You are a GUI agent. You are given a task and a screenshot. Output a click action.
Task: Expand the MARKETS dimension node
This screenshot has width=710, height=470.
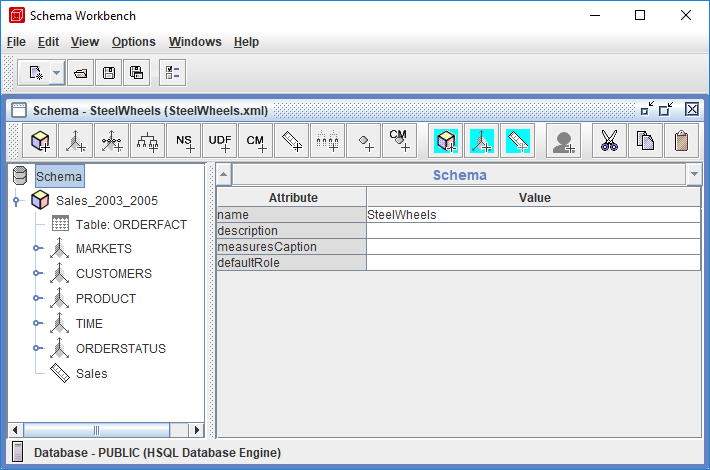click(x=37, y=248)
